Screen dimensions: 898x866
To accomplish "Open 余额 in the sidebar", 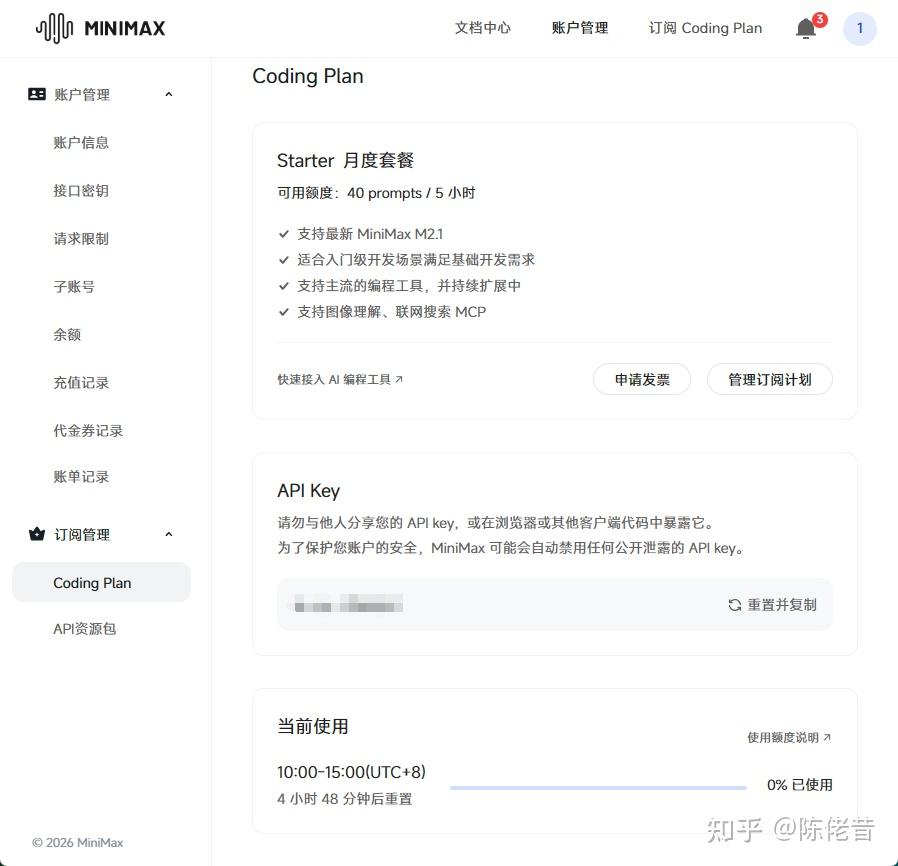I will click(x=67, y=334).
